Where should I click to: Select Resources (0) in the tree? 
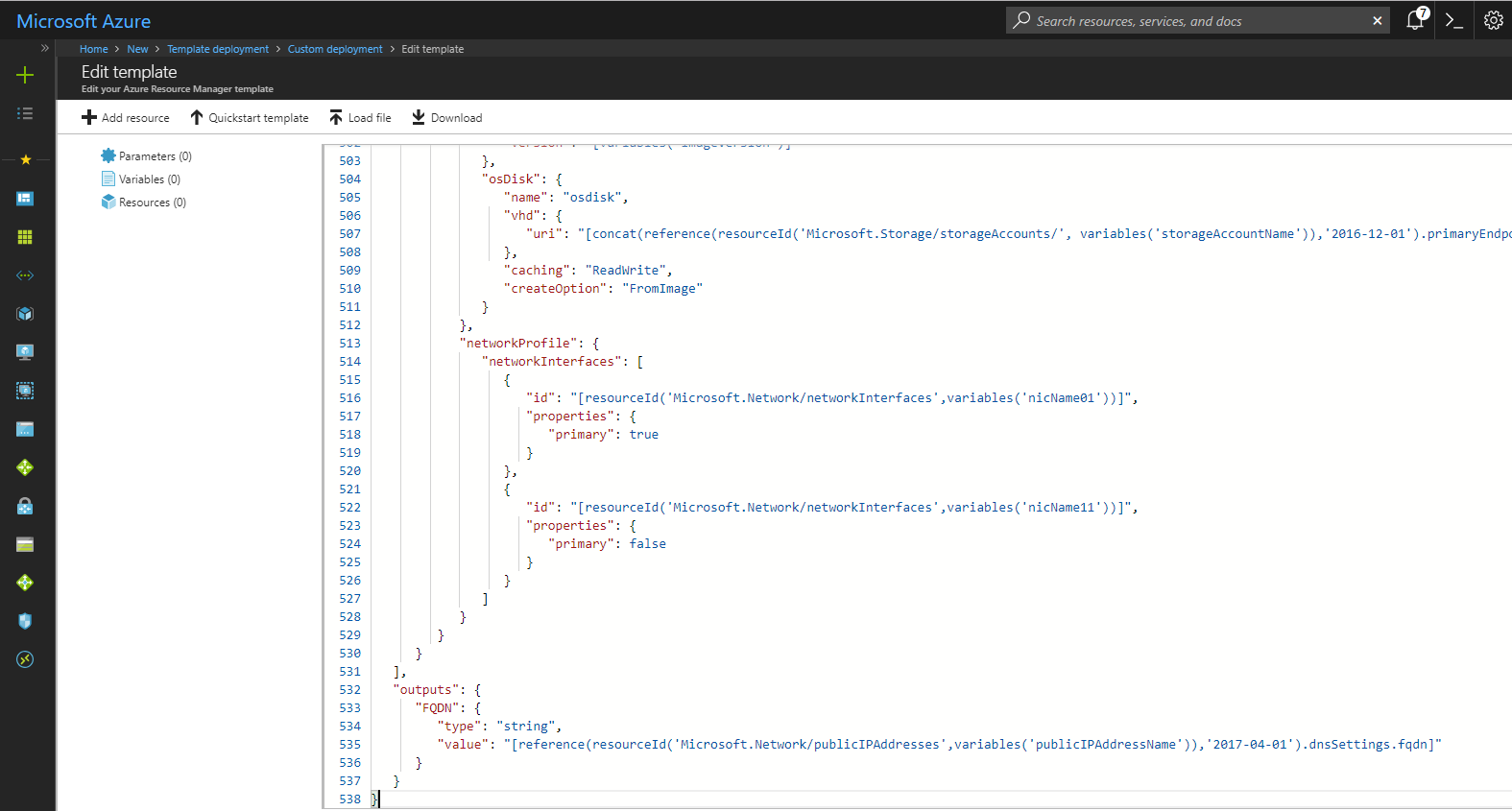tap(144, 203)
